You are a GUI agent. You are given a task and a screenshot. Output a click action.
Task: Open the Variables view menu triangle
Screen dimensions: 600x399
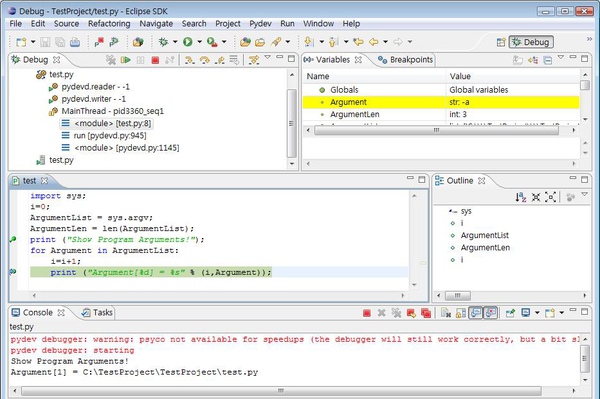tap(561, 57)
